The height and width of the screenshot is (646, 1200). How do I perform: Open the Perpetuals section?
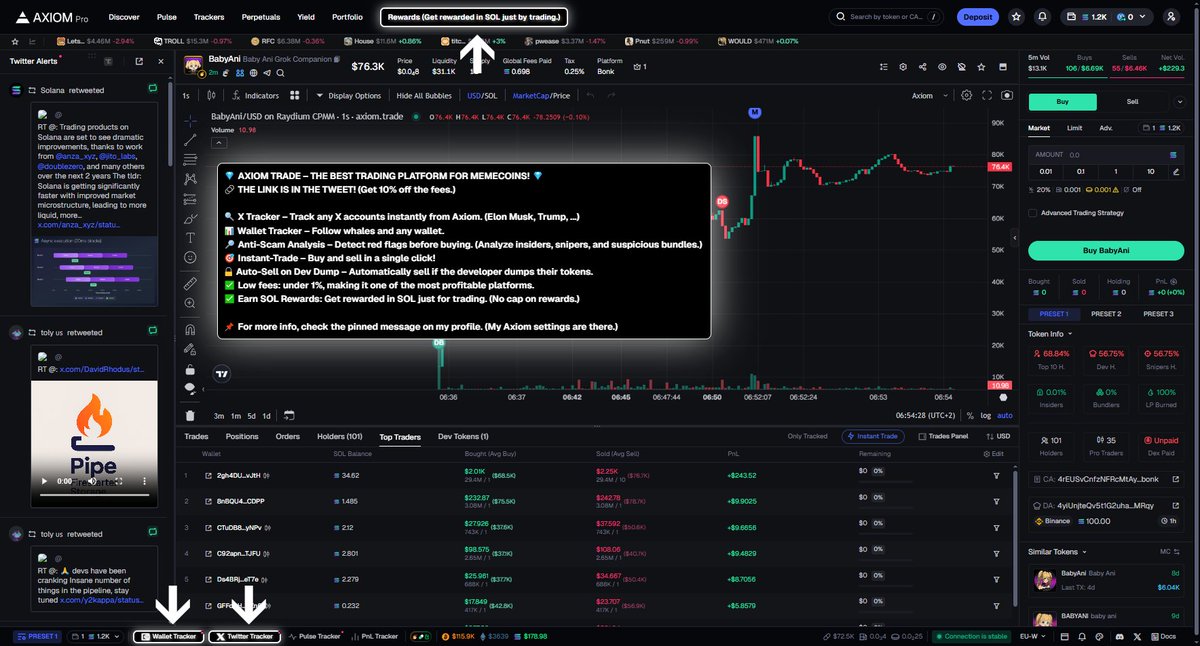tap(261, 17)
